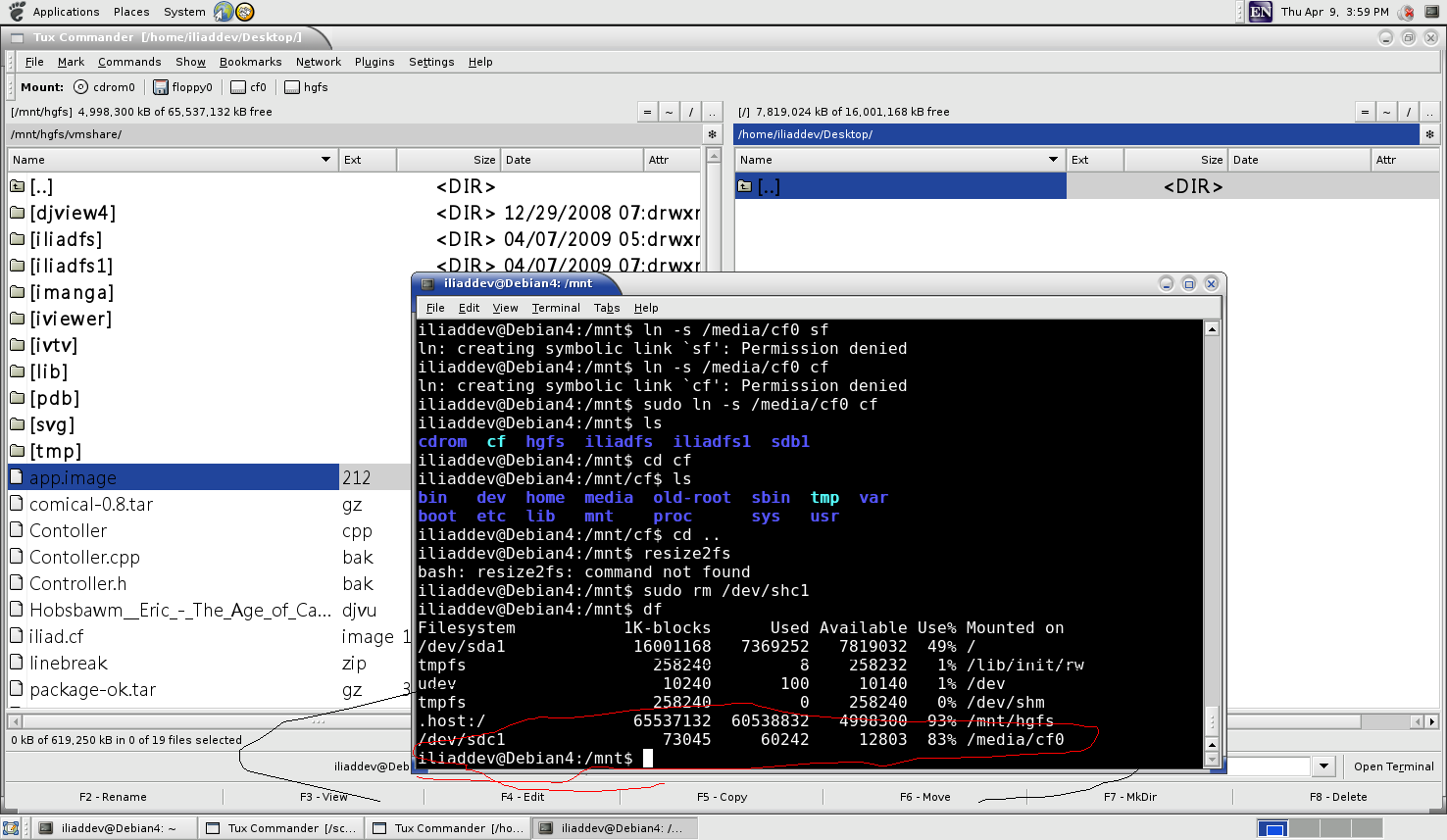Image resolution: width=1447 pixels, height=840 pixels.
Task: Click the GNOME foot icon
Action: pyautogui.click(x=16, y=12)
